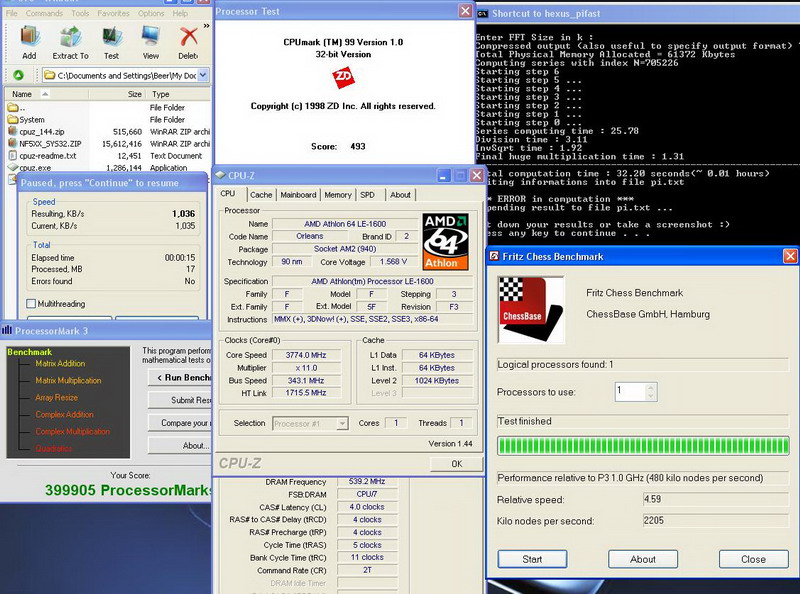
Task: Click Compare your results button
Action: [180, 423]
